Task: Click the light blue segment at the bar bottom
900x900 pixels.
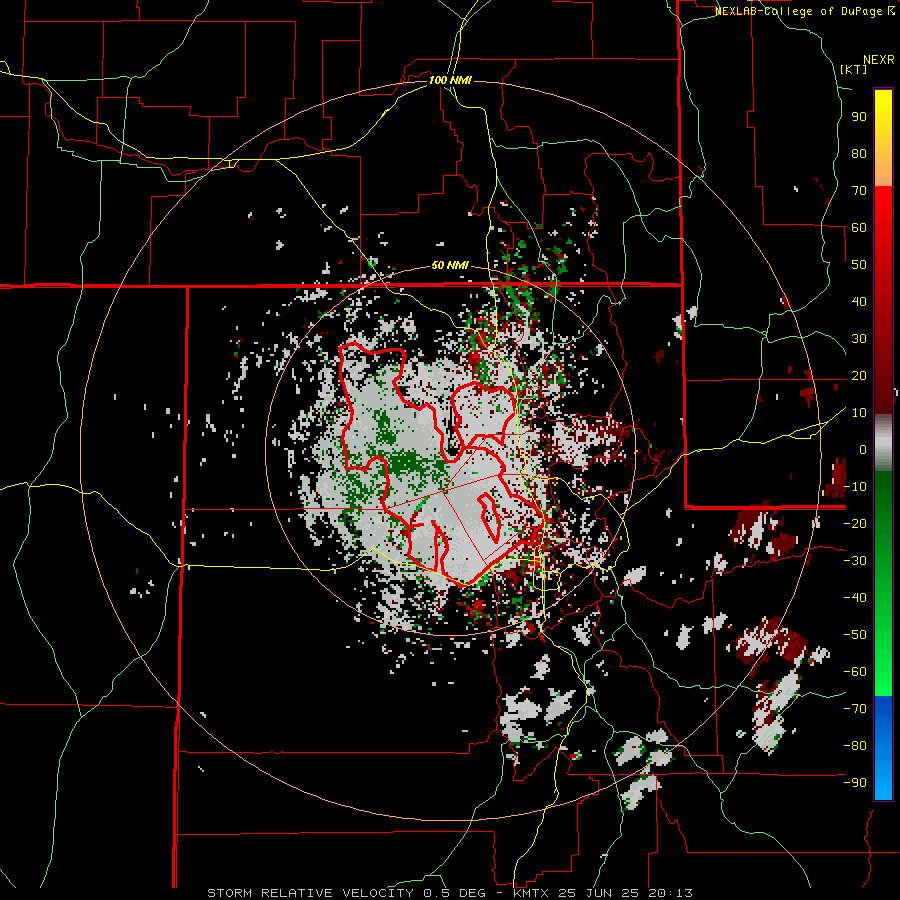Action: click(x=883, y=778)
